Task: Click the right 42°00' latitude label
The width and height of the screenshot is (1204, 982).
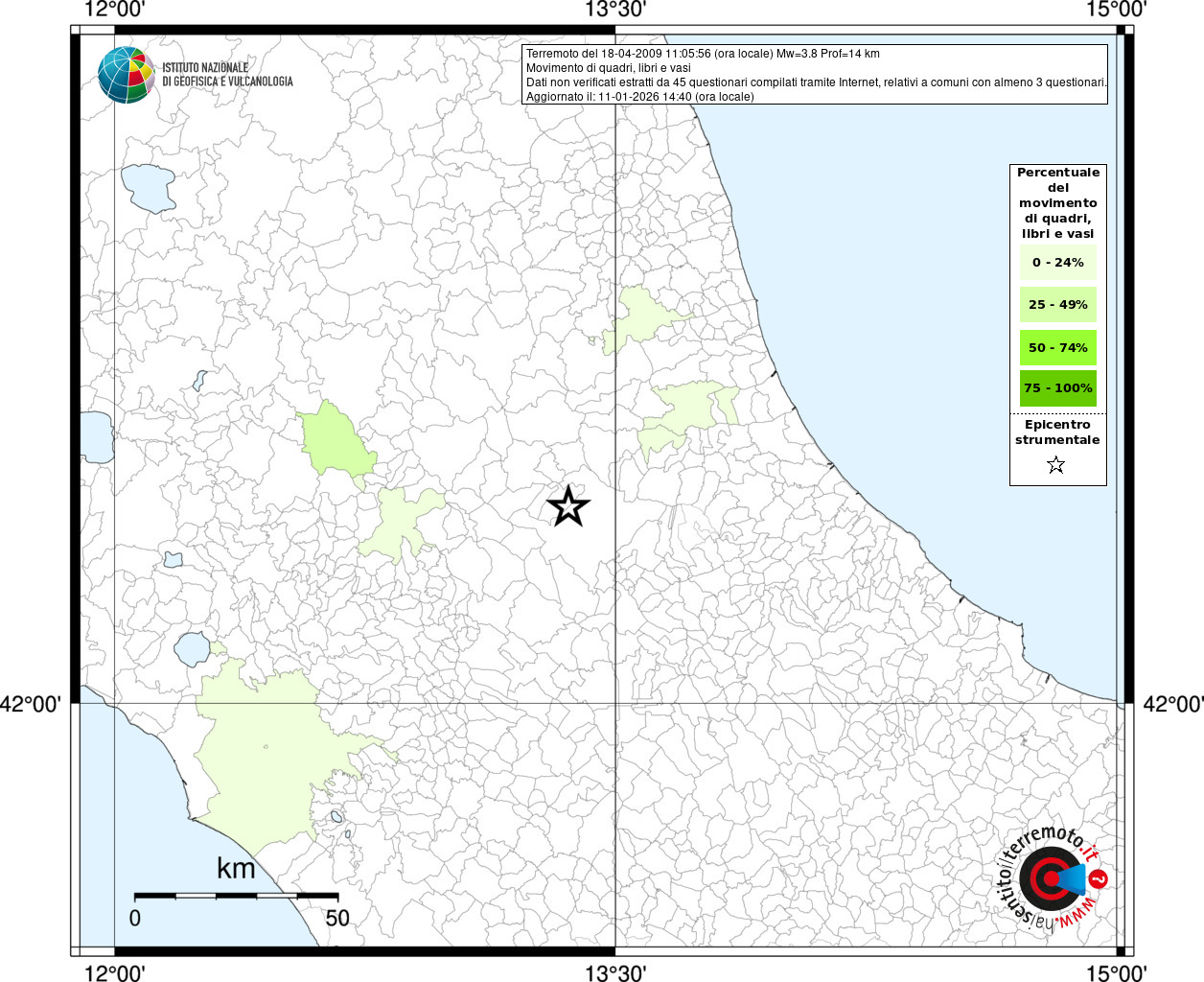Action: (1173, 704)
